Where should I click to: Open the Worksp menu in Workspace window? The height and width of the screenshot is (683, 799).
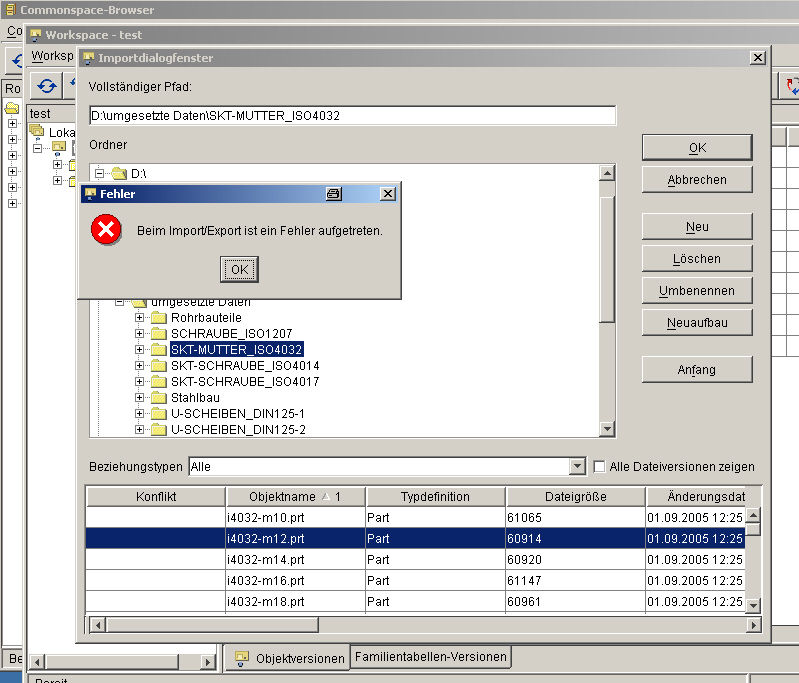[52, 56]
